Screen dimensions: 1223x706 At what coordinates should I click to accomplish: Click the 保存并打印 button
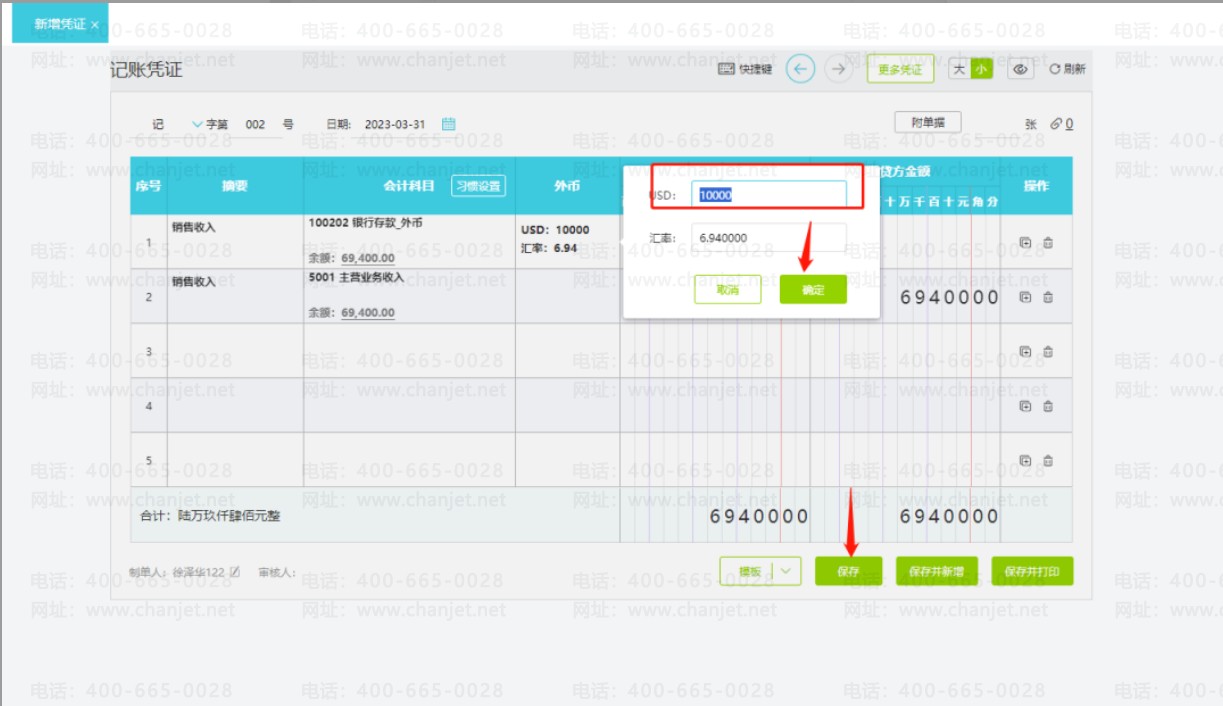click(x=1032, y=571)
